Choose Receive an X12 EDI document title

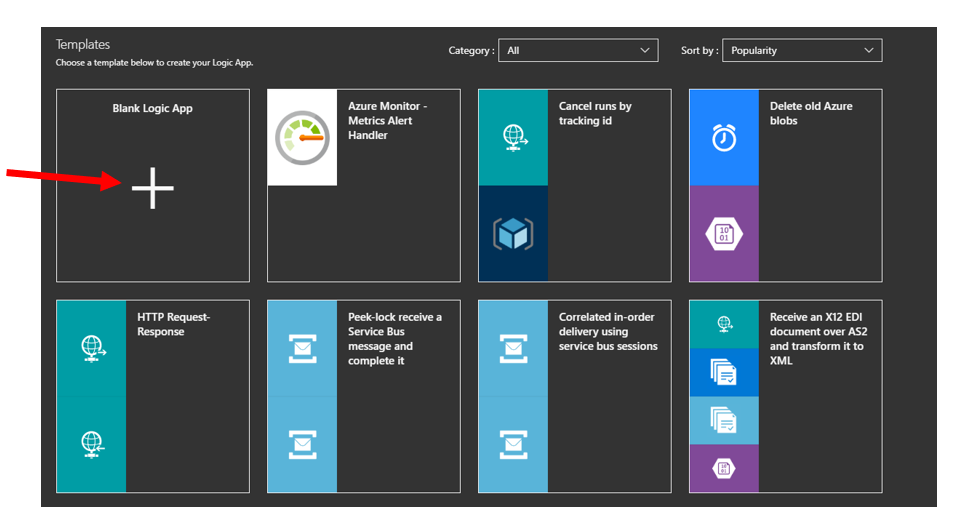coord(819,339)
